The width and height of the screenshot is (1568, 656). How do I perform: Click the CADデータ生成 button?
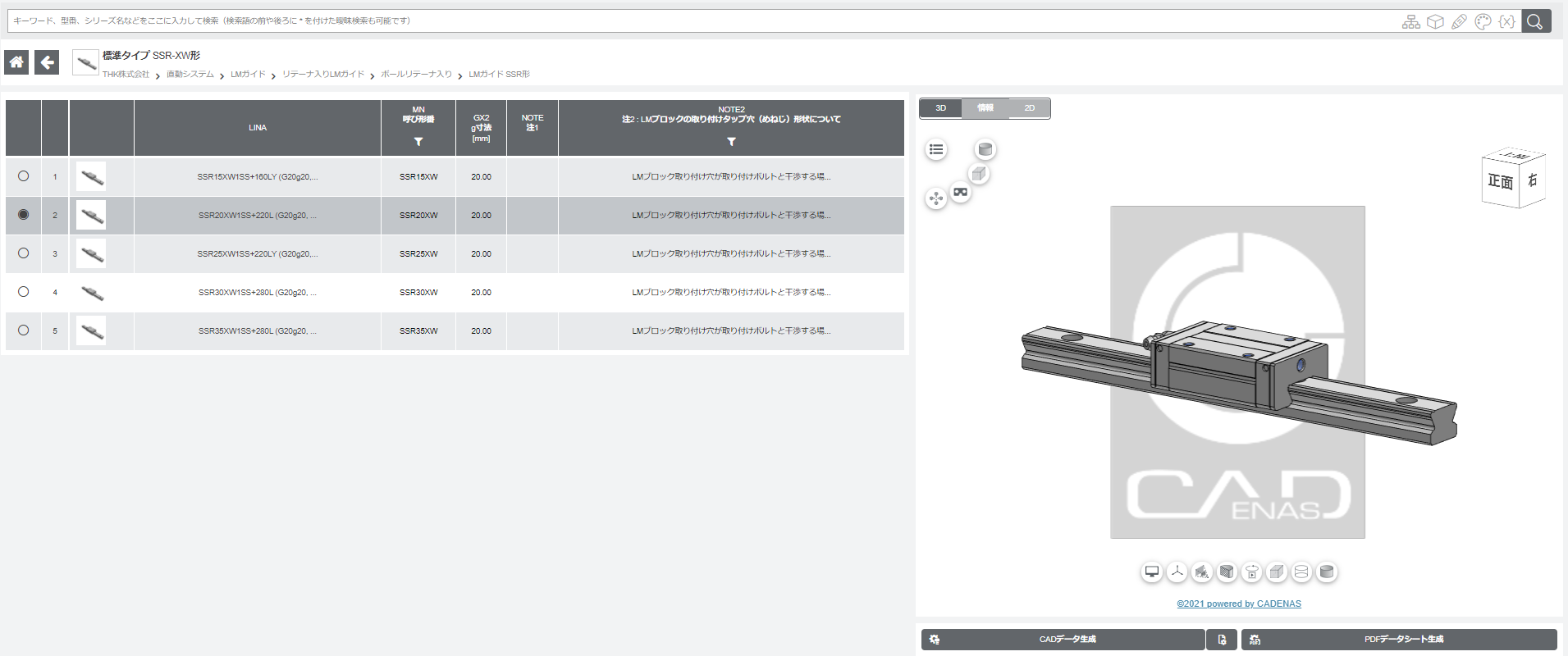click(x=1063, y=640)
